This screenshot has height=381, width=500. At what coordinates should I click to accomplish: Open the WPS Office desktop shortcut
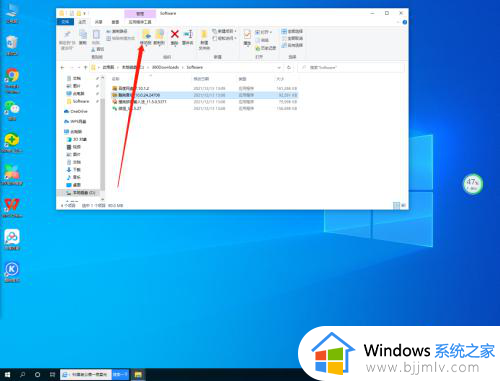[x=12, y=208]
